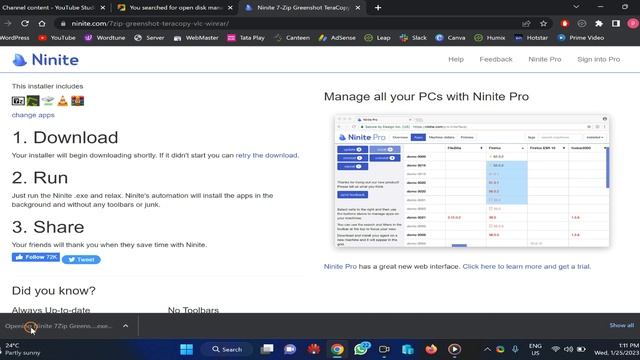Open the Prime Video bookmark
Image resolution: width=640 pixels, height=360 pixels.
581,38
